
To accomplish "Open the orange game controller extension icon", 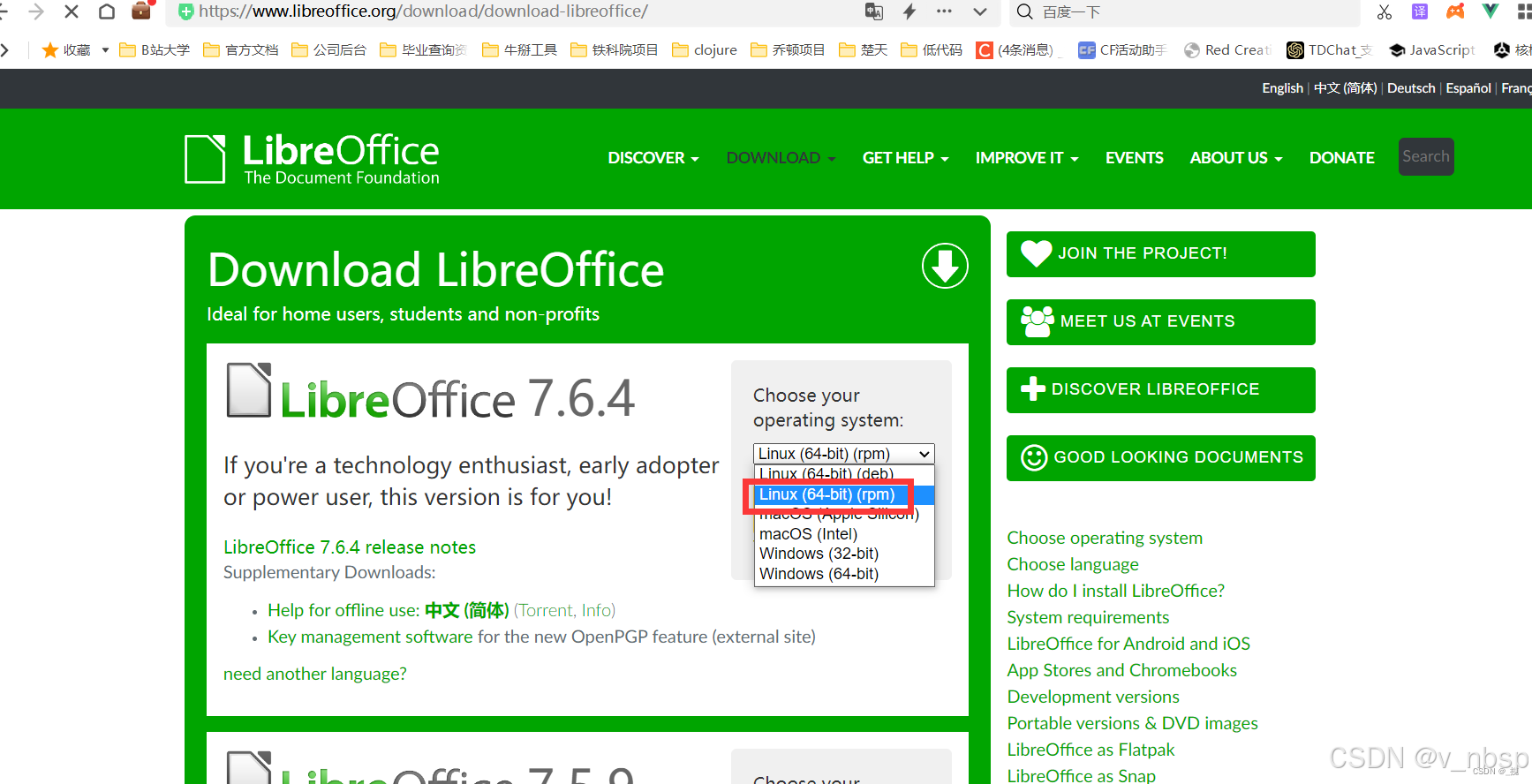I will 1455,11.
